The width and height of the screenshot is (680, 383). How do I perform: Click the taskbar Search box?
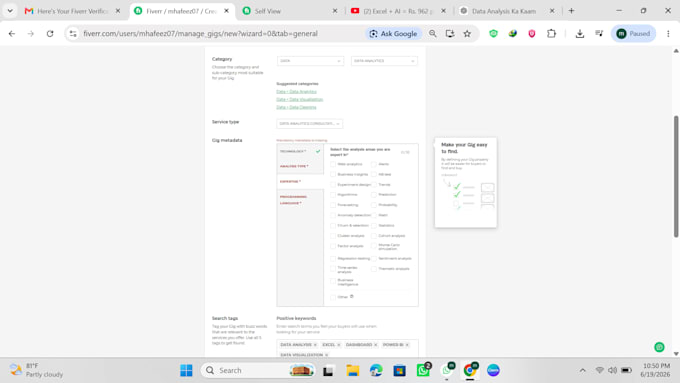click(258, 370)
